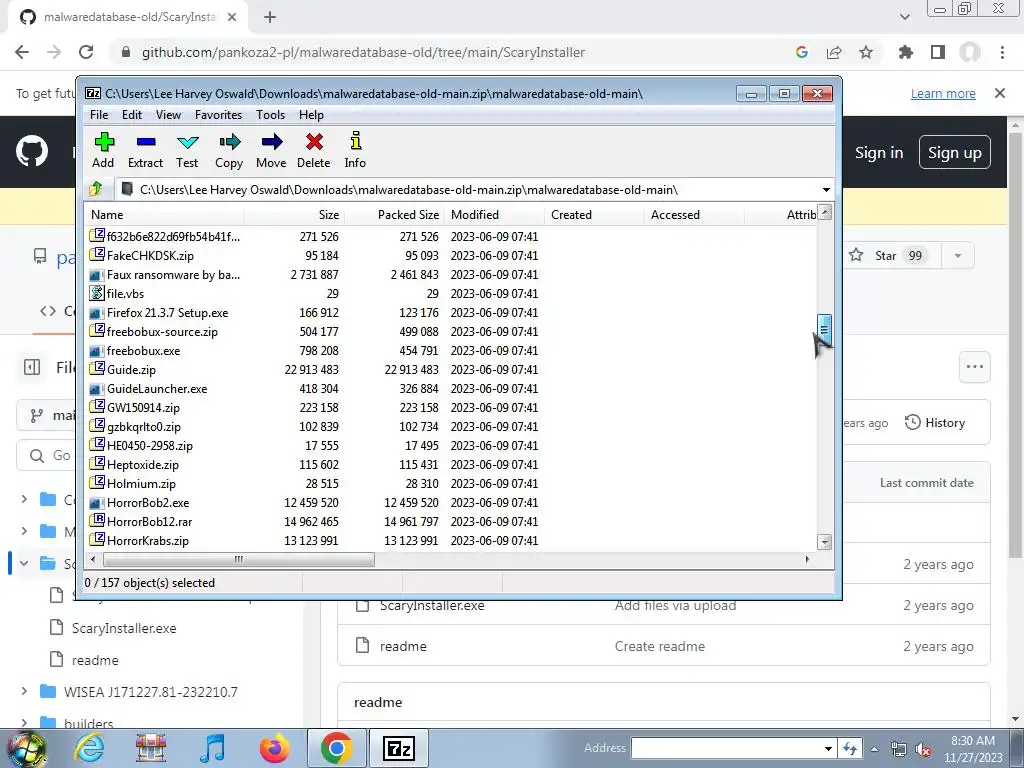Screen dimensions: 1024x768
Task: Open the Tools menu
Action: (x=270, y=115)
